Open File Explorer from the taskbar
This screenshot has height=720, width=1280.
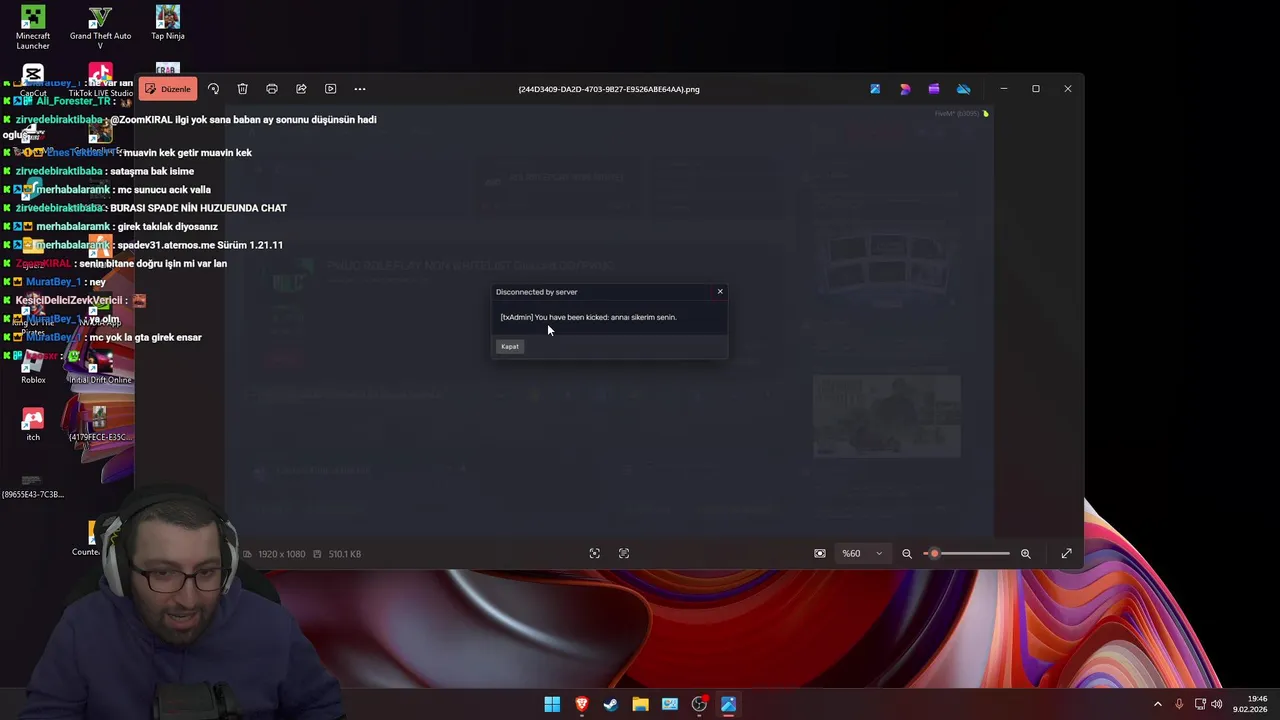tap(640, 704)
